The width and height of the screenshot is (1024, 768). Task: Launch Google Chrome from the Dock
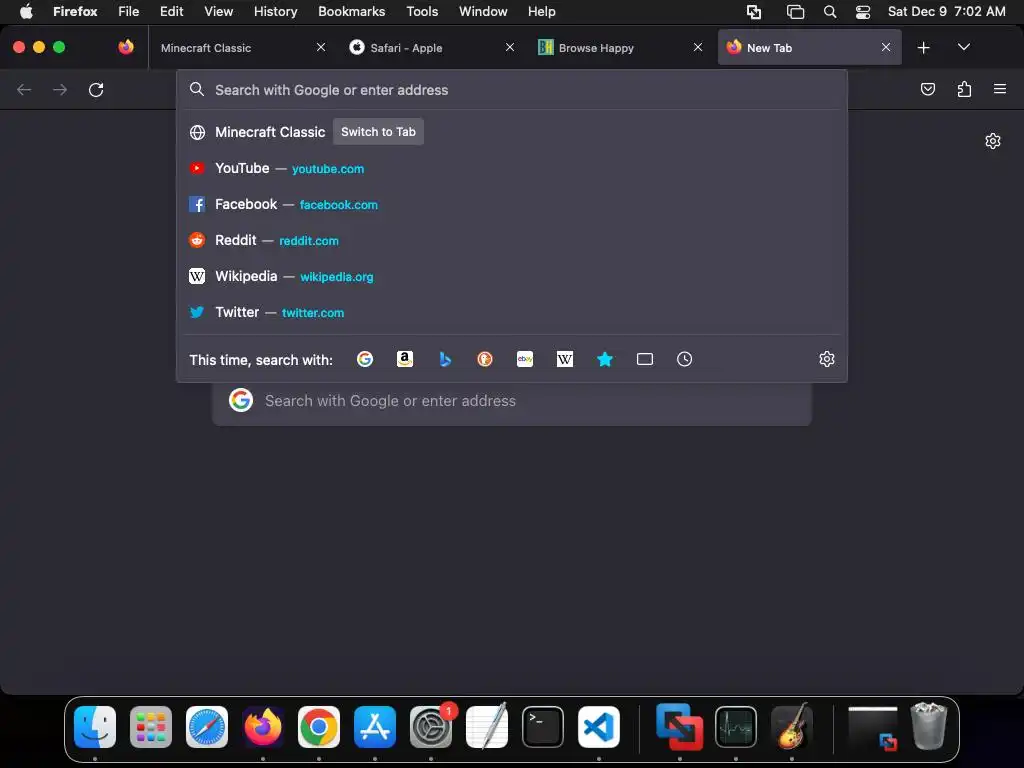point(319,727)
